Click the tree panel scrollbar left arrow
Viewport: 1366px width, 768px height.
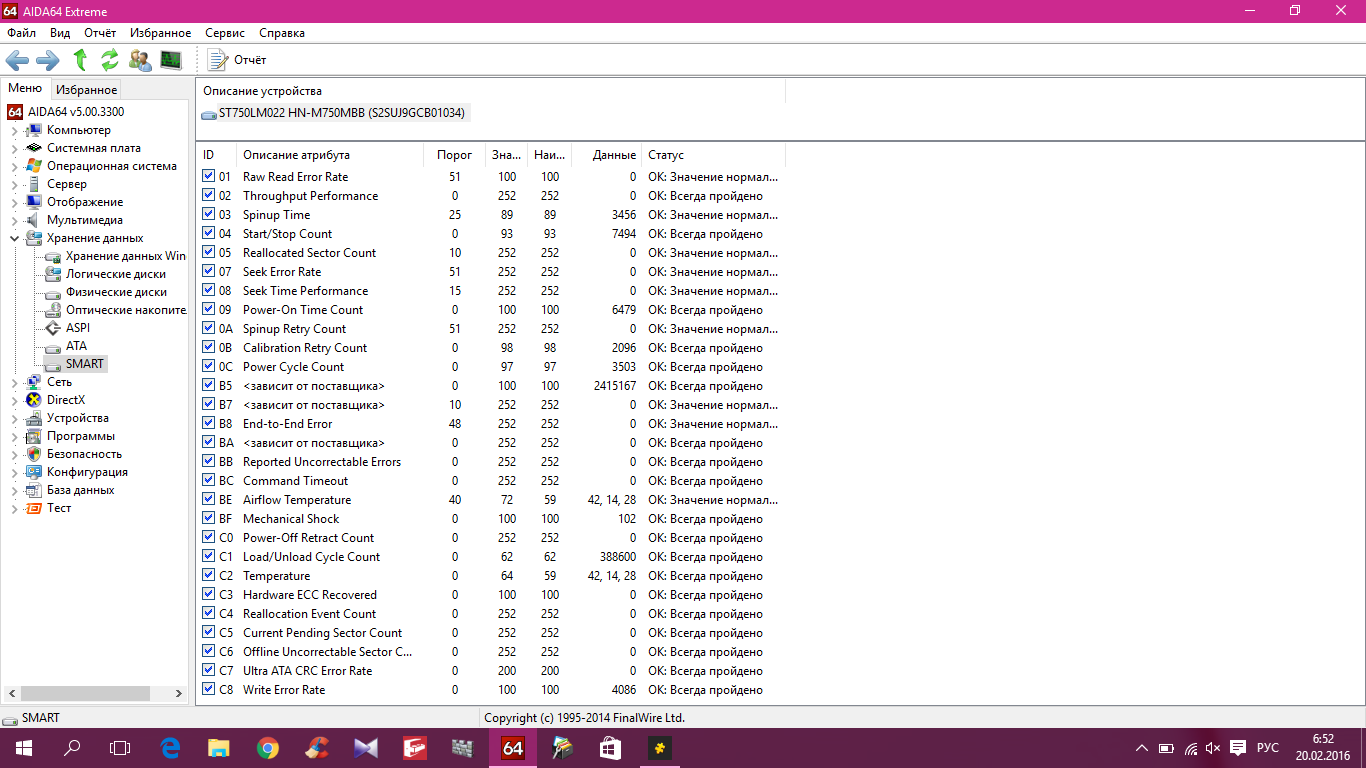coord(12,693)
